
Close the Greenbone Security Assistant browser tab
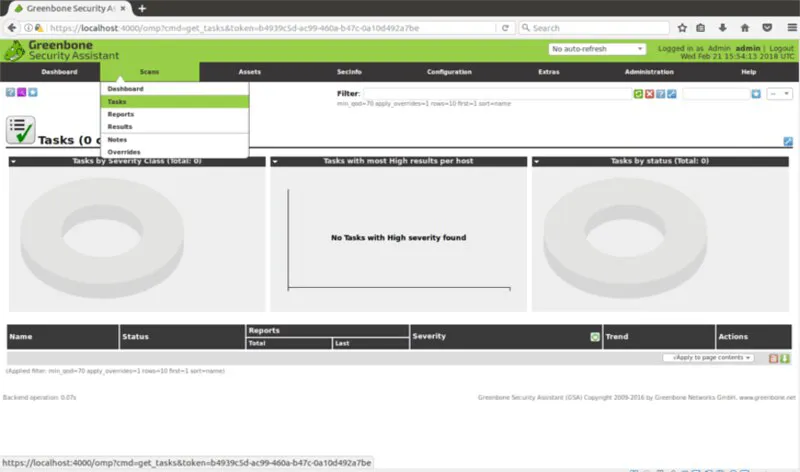(123, 9)
